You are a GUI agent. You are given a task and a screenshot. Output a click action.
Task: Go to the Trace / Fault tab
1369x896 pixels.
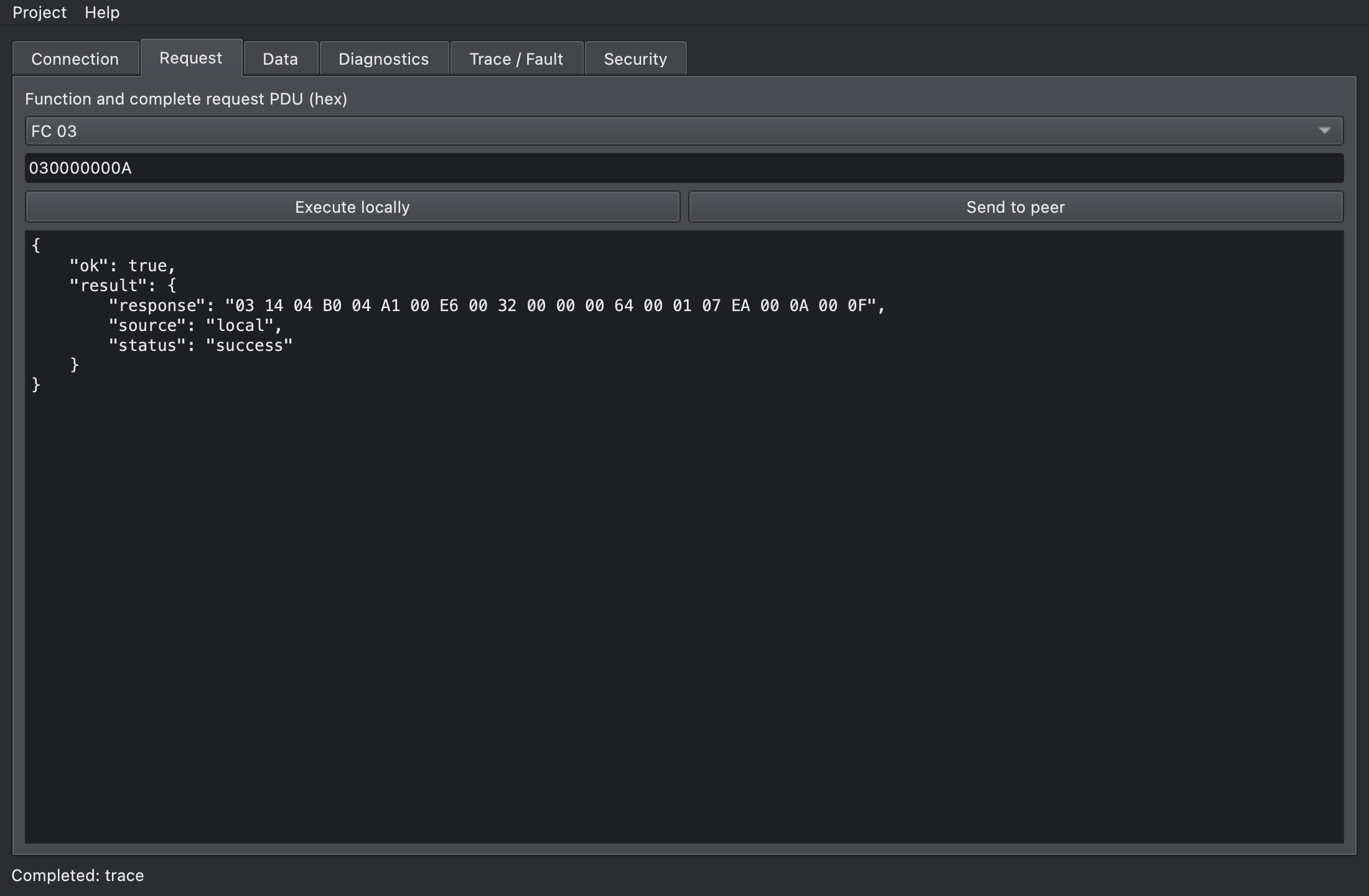coord(516,58)
